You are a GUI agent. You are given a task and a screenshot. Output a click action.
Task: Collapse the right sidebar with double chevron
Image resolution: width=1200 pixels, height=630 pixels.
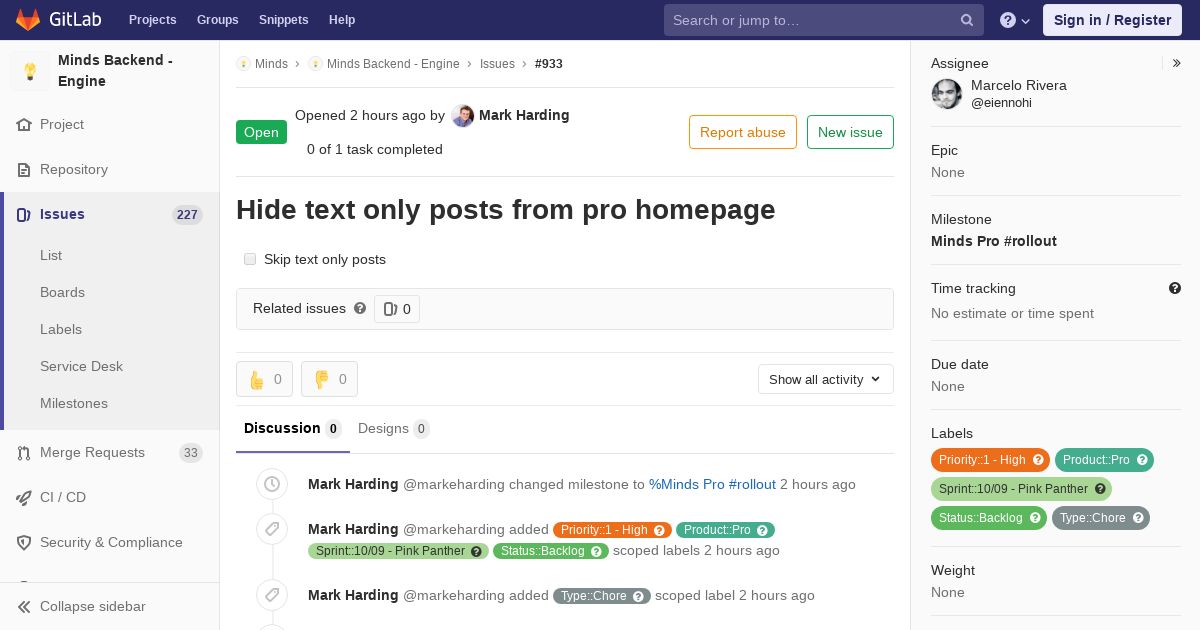tap(1177, 63)
